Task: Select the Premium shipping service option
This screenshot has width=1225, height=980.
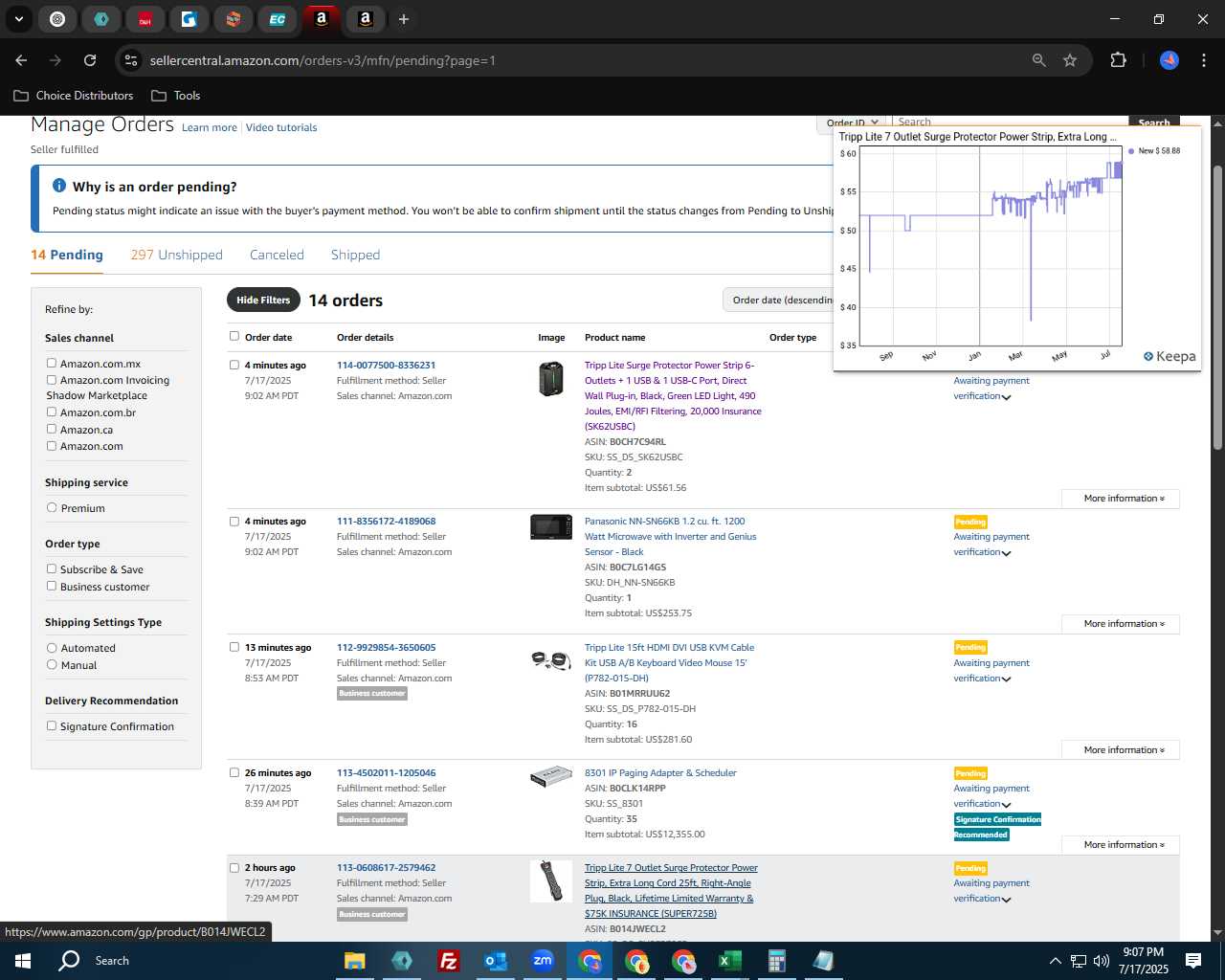Action: coord(52,507)
